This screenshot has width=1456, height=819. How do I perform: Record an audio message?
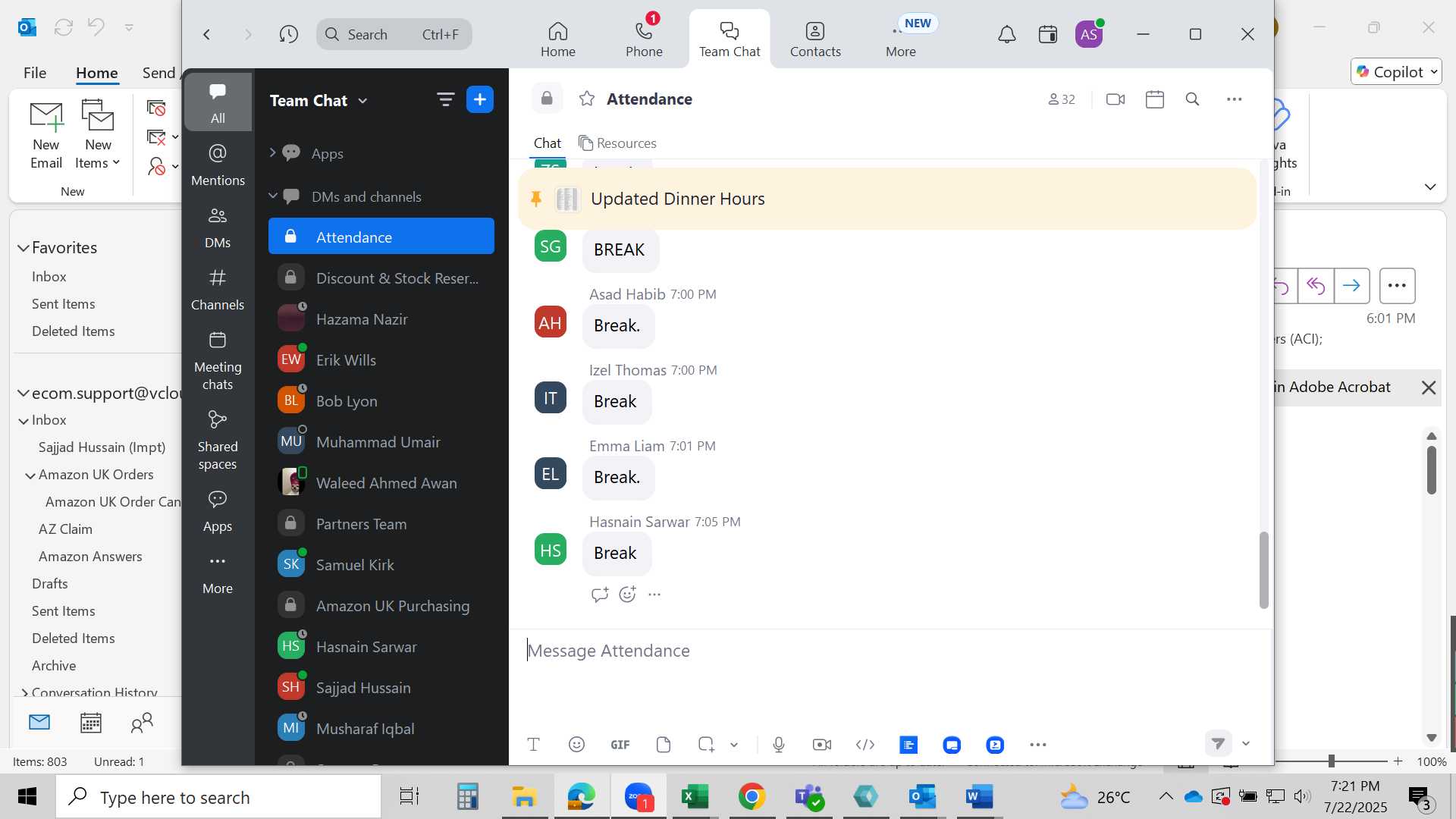[x=779, y=745]
